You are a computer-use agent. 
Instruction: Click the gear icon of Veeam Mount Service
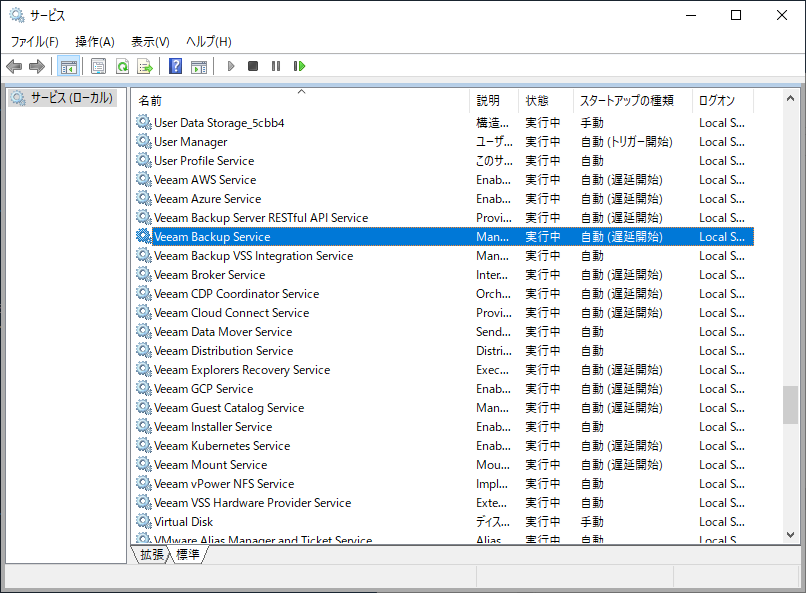(143, 465)
